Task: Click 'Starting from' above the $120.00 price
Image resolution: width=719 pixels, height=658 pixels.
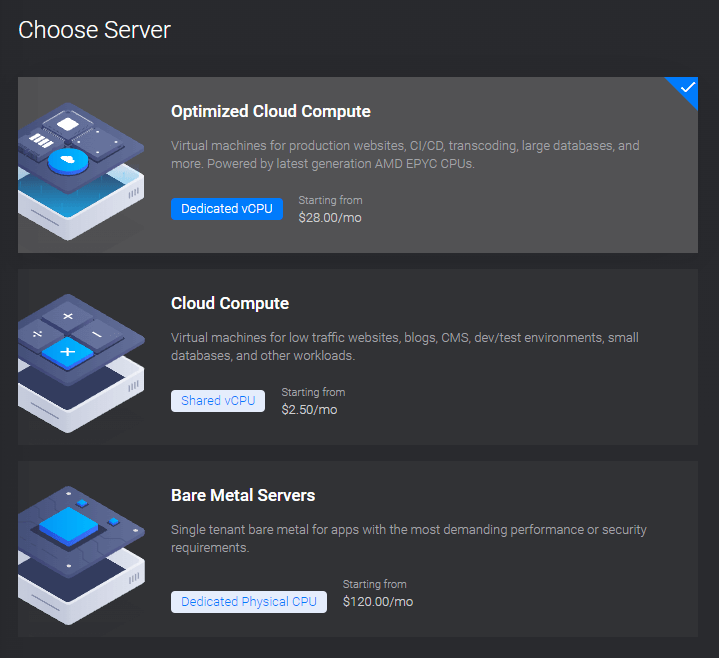Action: click(374, 584)
